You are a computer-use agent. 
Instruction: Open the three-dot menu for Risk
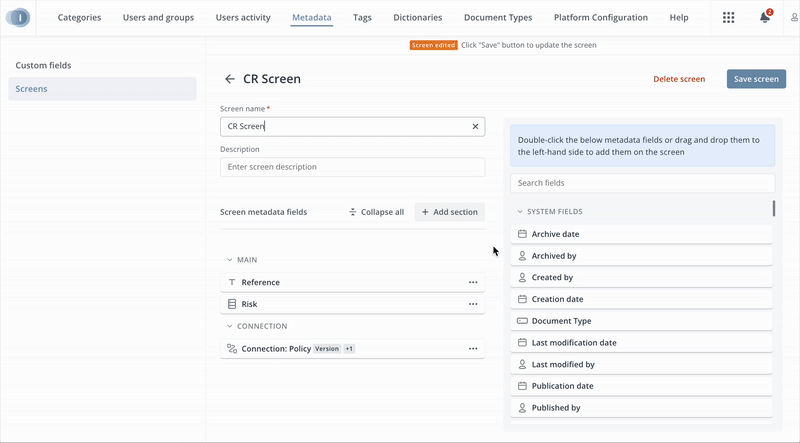(473, 304)
